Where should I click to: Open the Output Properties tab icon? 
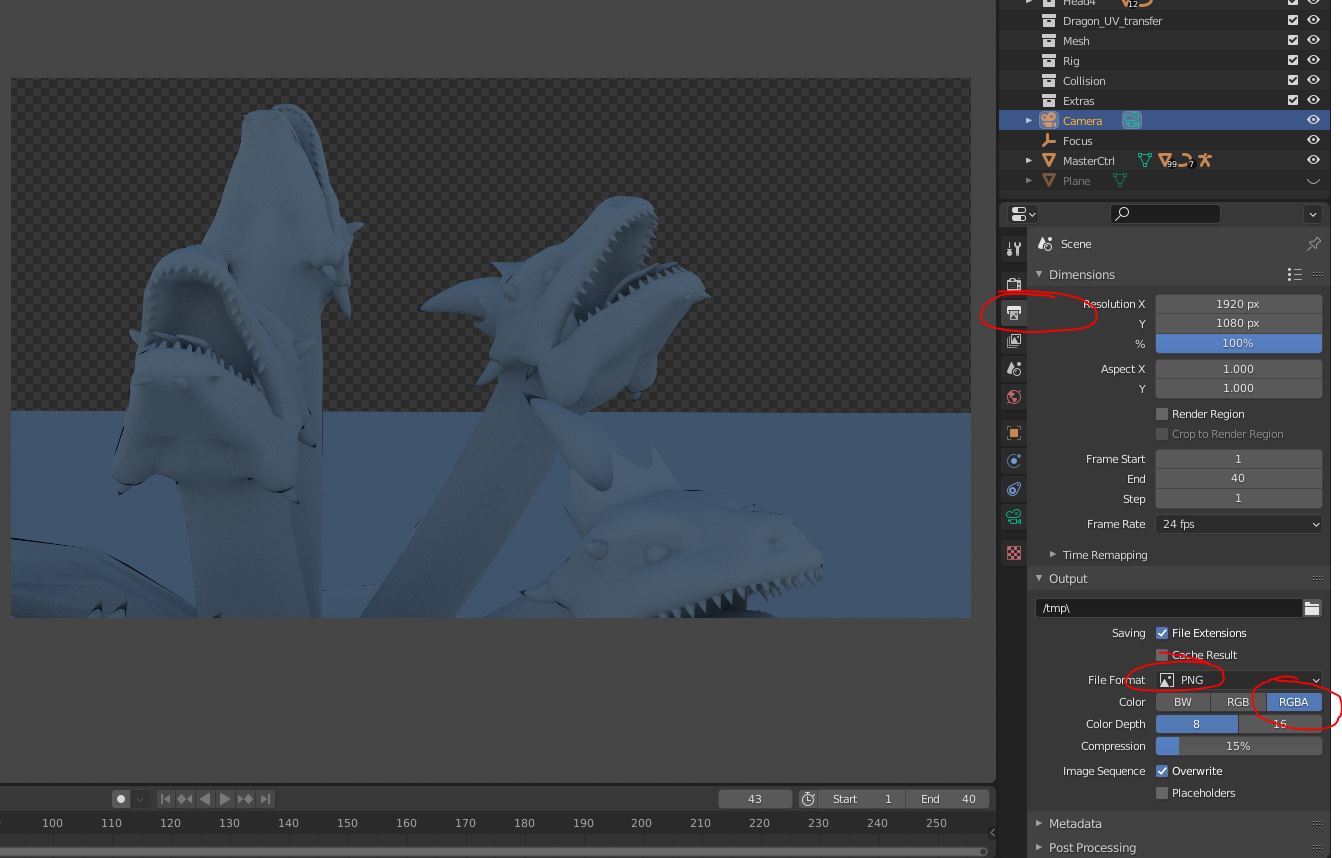coord(1013,313)
